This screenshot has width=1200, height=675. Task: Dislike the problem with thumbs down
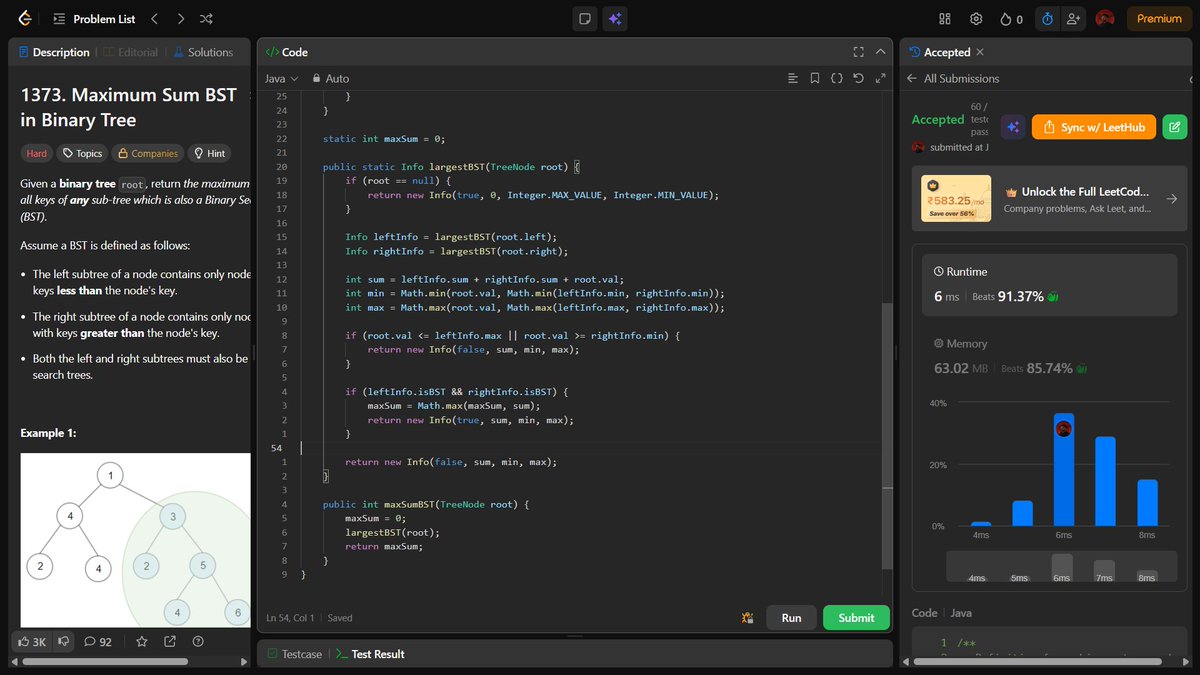(x=63, y=641)
